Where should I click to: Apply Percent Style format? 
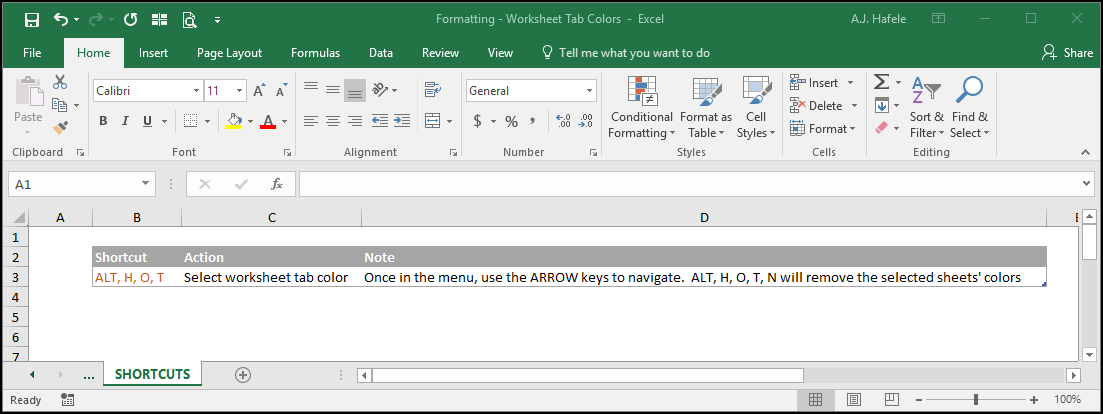click(x=511, y=121)
